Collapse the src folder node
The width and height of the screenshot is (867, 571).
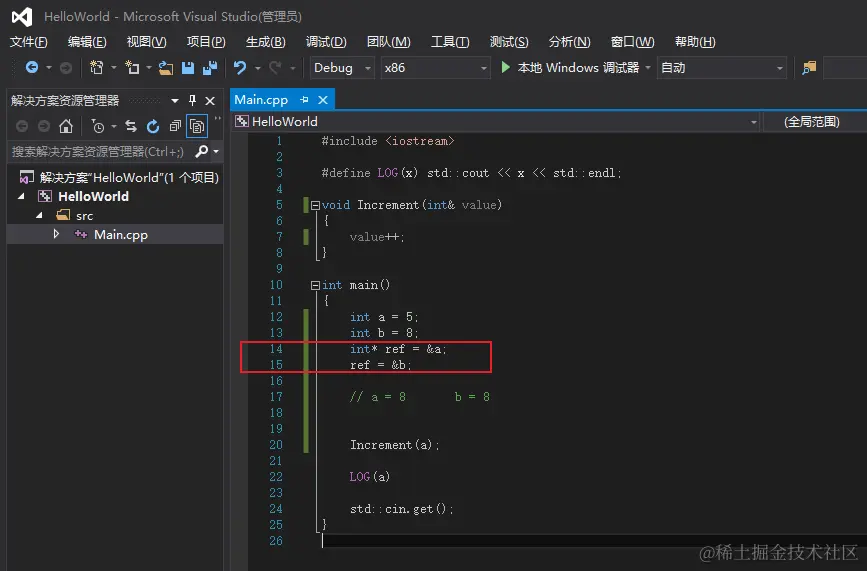(39, 215)
